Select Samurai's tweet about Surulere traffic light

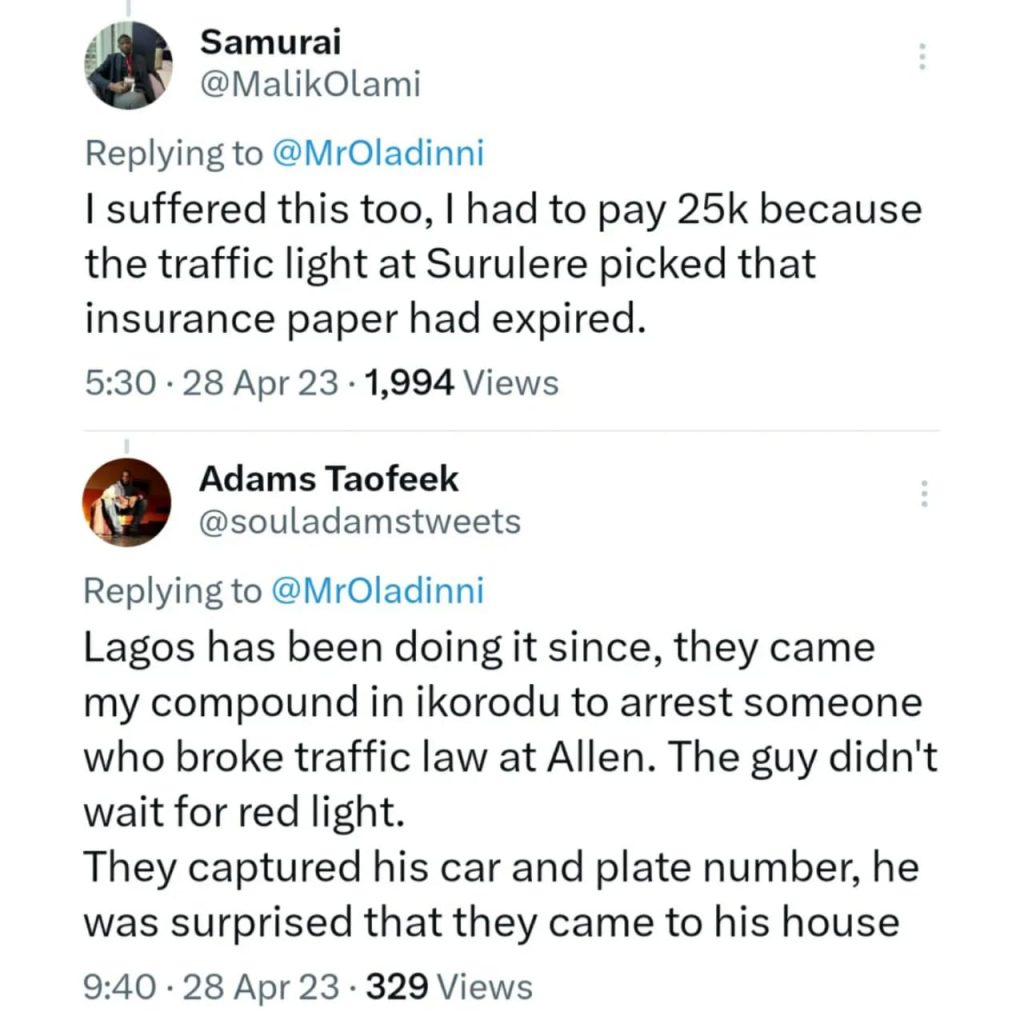(500, 265)
